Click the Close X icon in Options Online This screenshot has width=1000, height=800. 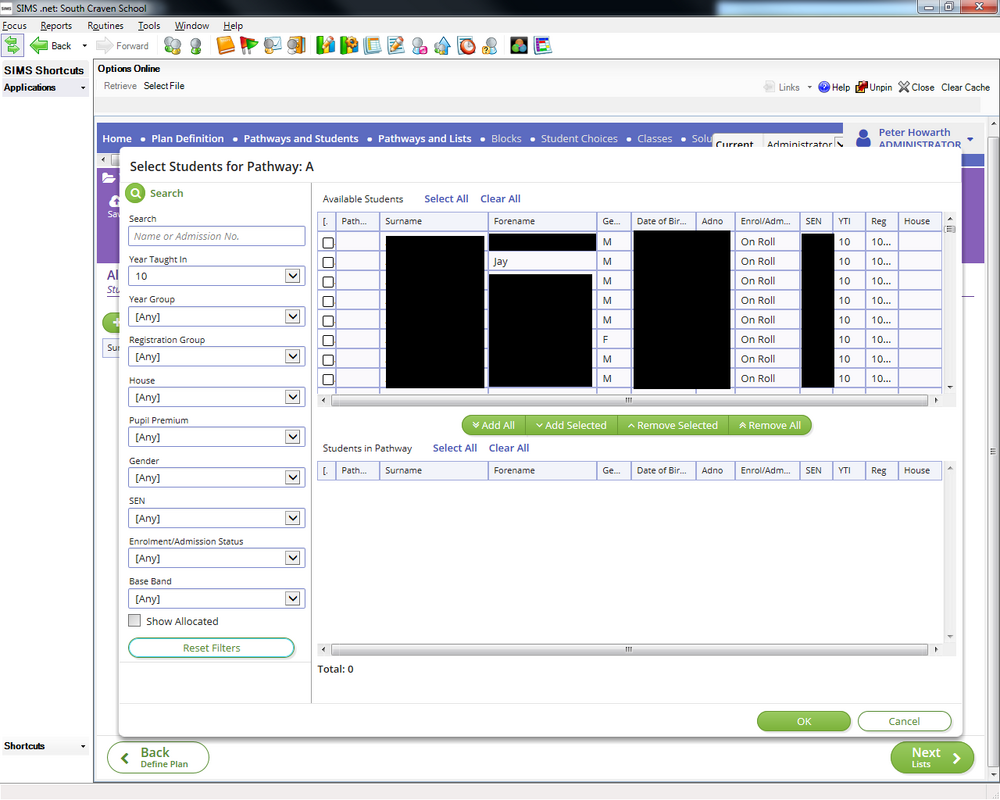point(904,87)
